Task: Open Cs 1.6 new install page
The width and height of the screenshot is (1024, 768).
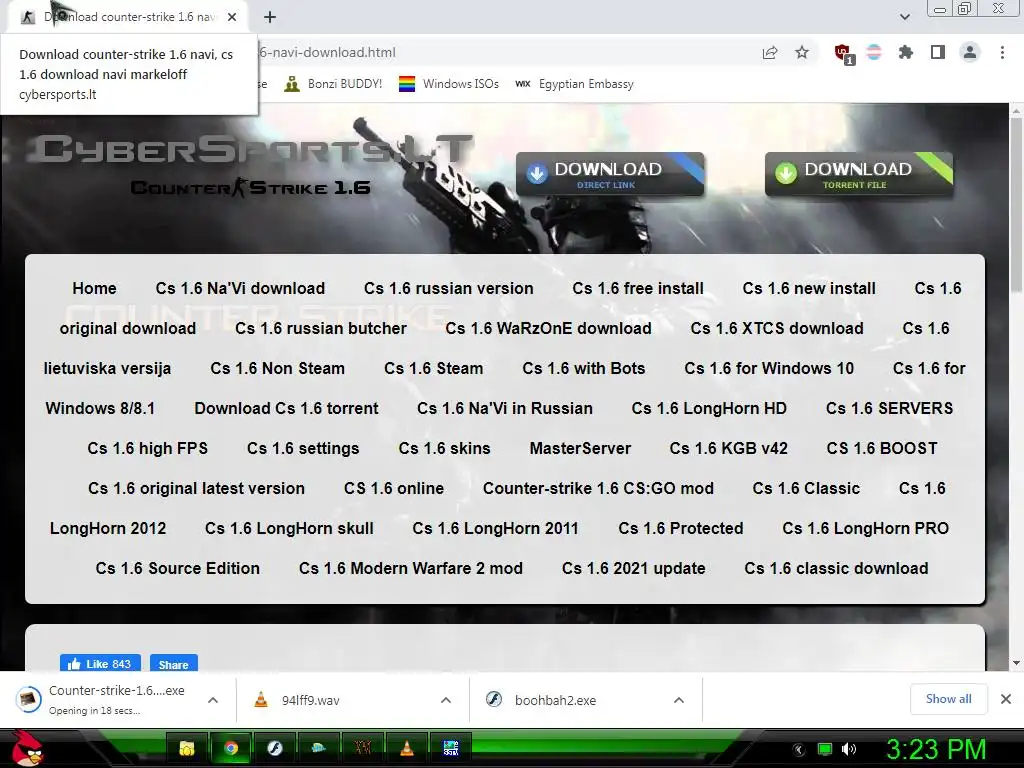Action: (808, 288)
